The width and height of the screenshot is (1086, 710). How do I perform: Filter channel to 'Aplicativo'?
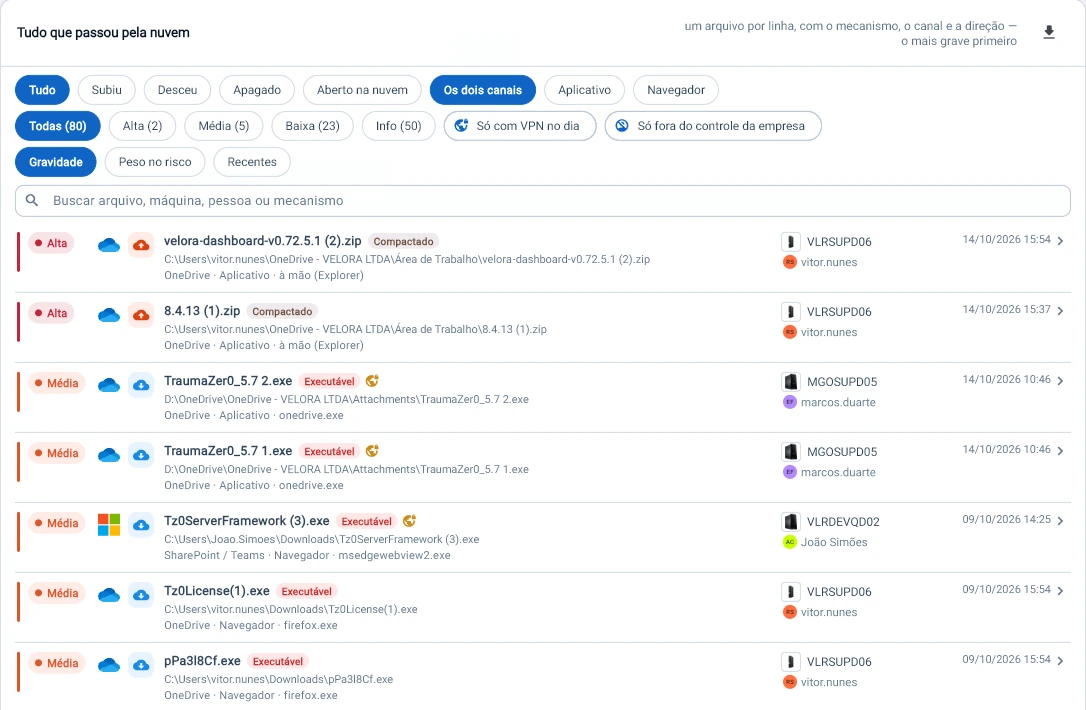point(585,90)
